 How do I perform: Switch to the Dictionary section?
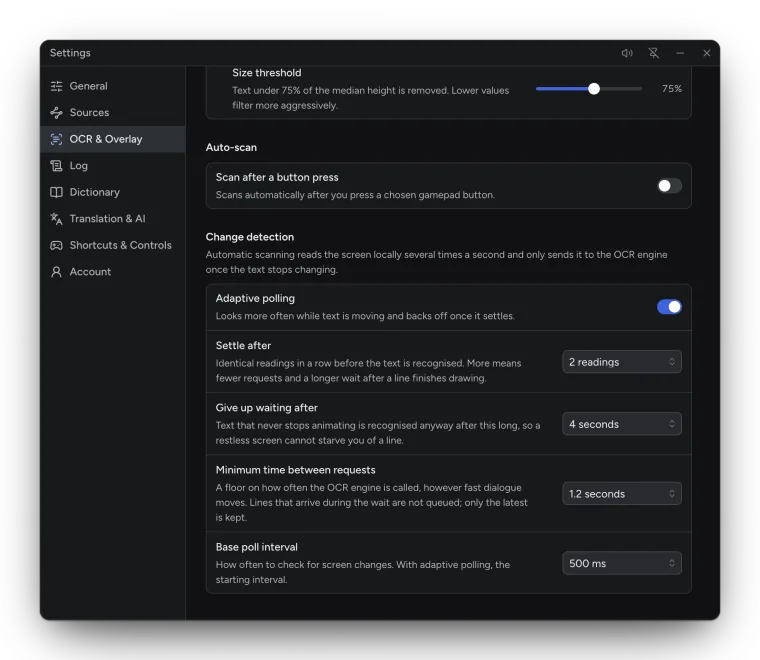tap(113, 192)
